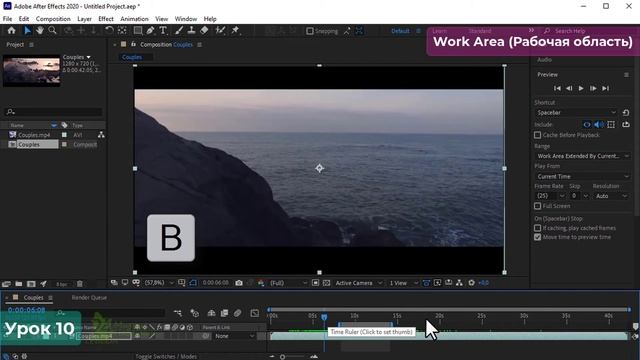Open the 1 View layout dropdown
640x360 pixels.
click(403, 283)
